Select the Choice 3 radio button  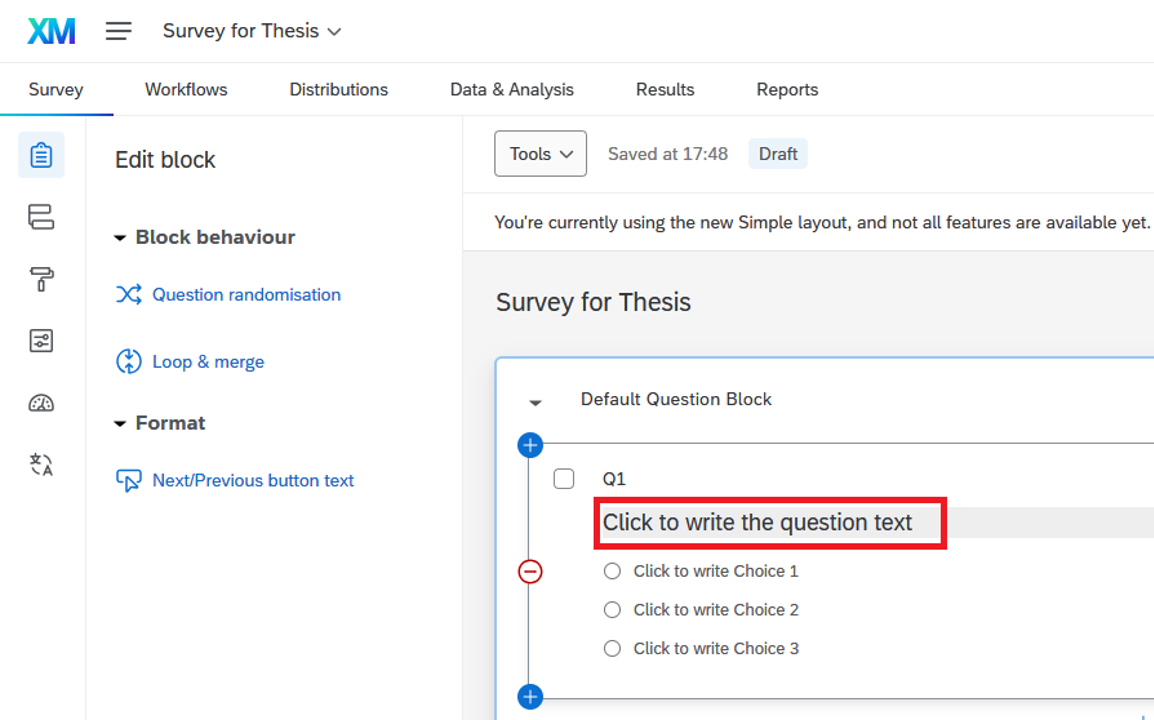[x=612, y=648]
